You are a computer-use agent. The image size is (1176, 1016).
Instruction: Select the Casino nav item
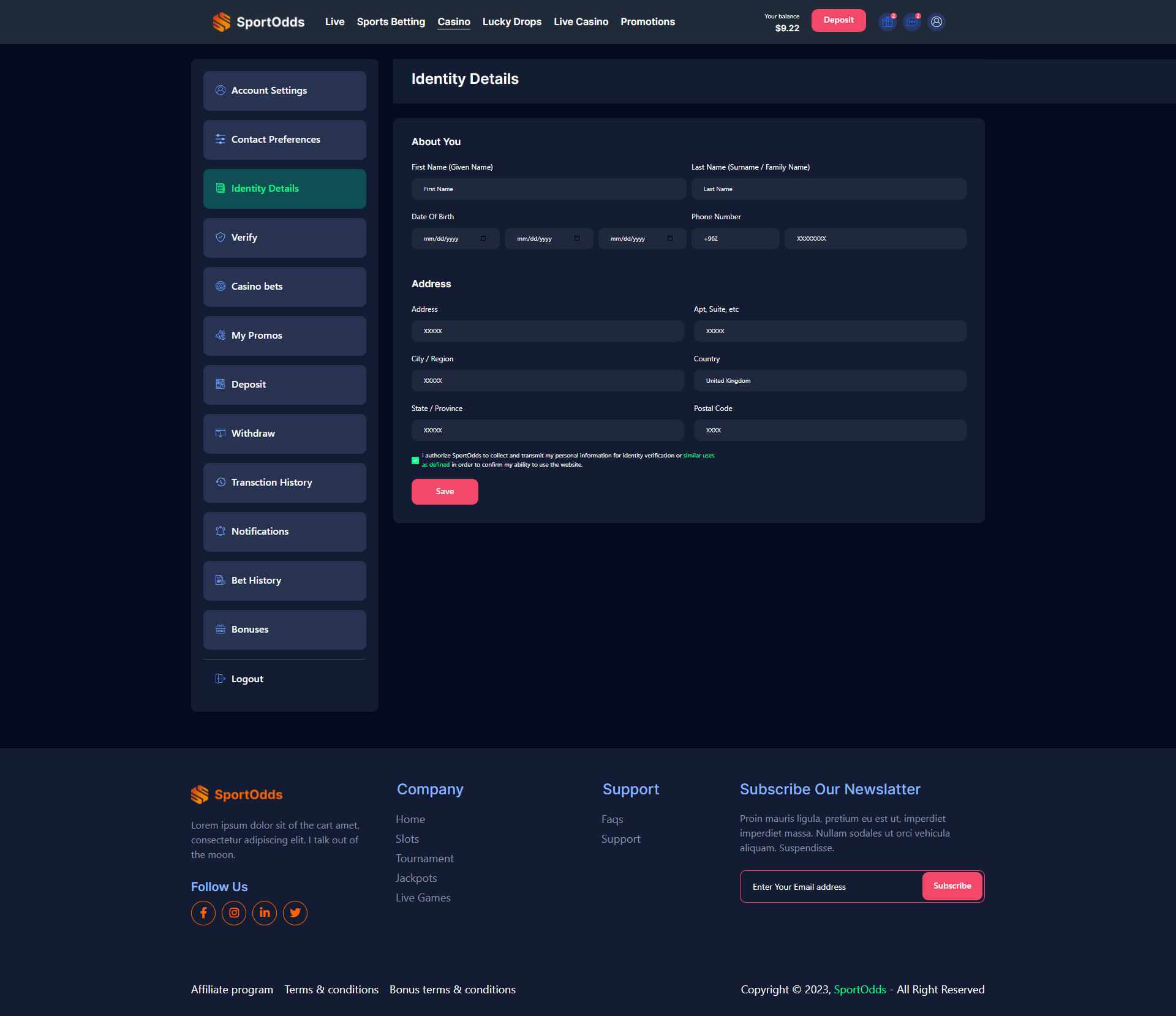[x=454, y=21]
